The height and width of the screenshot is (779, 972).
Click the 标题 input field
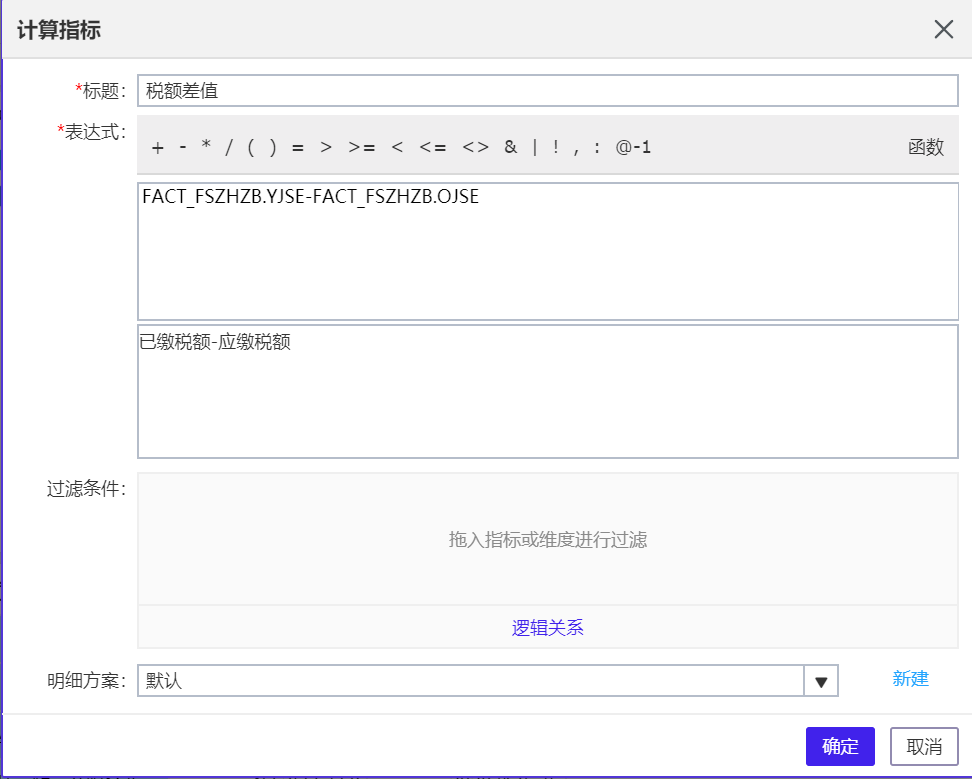coord(547,90)
